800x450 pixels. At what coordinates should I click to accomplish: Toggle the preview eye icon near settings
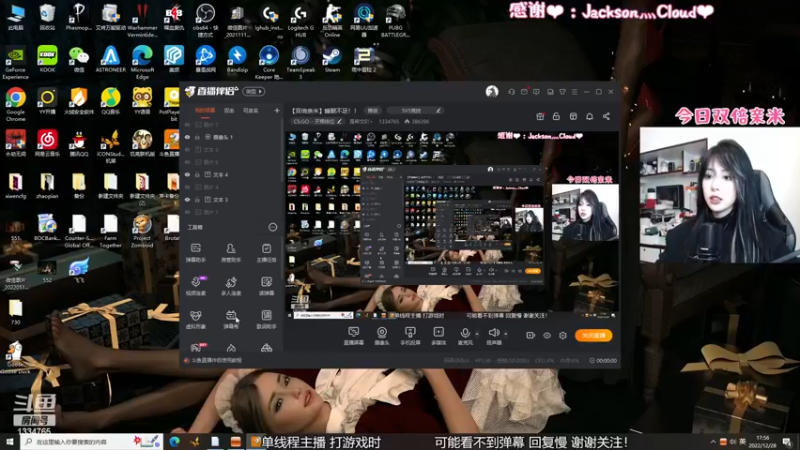pos(547,335)
